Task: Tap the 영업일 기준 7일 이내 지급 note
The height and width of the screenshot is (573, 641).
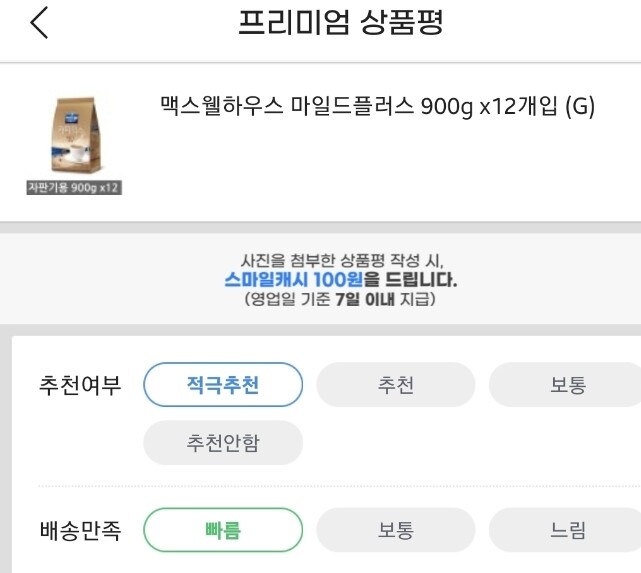Action: click(x=340, y=299)
